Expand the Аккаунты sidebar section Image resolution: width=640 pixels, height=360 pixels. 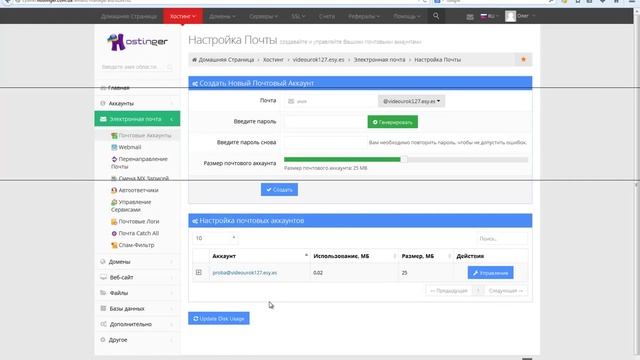[137, 104]
